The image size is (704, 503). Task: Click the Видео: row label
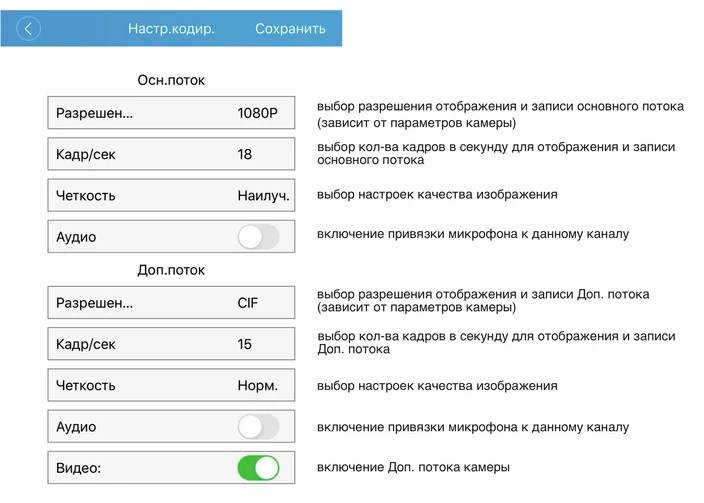pyautogui.click(x=78, y=468)
